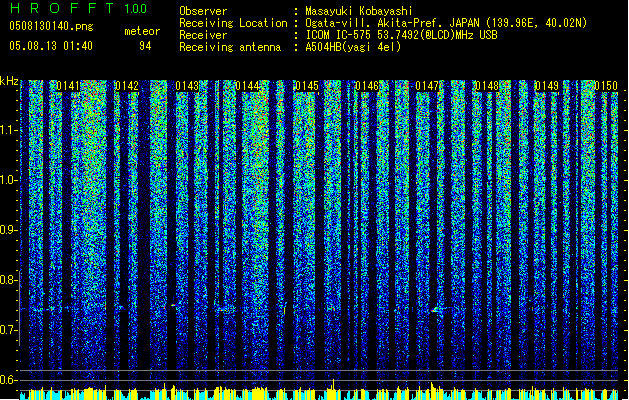This screenshot has width=629, height=400.
Task: Click the date stamp 05.08.13 01:40
Action: coord(51,46)
